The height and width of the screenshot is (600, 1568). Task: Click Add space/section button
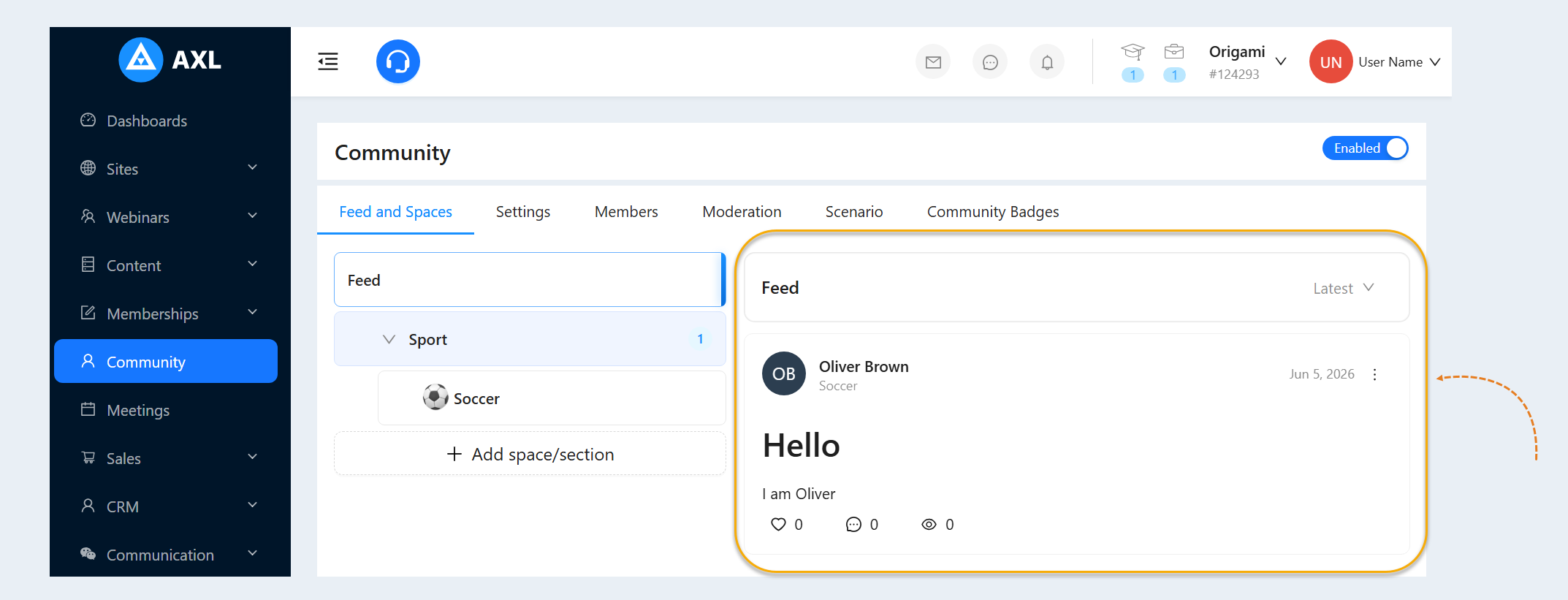[530, 454]
